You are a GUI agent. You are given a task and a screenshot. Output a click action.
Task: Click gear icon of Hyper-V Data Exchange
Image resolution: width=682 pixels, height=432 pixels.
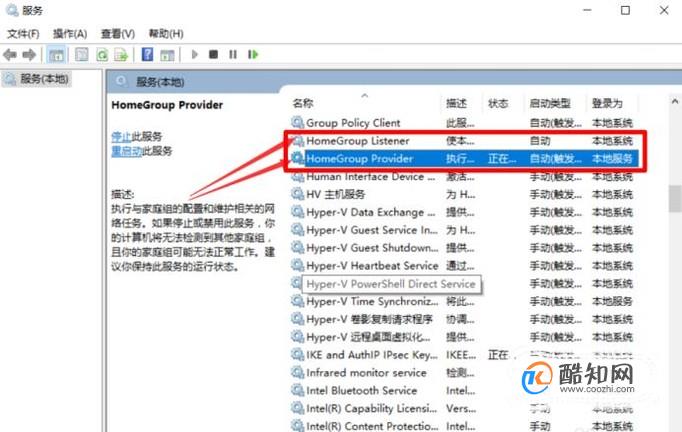coord(298,212)
